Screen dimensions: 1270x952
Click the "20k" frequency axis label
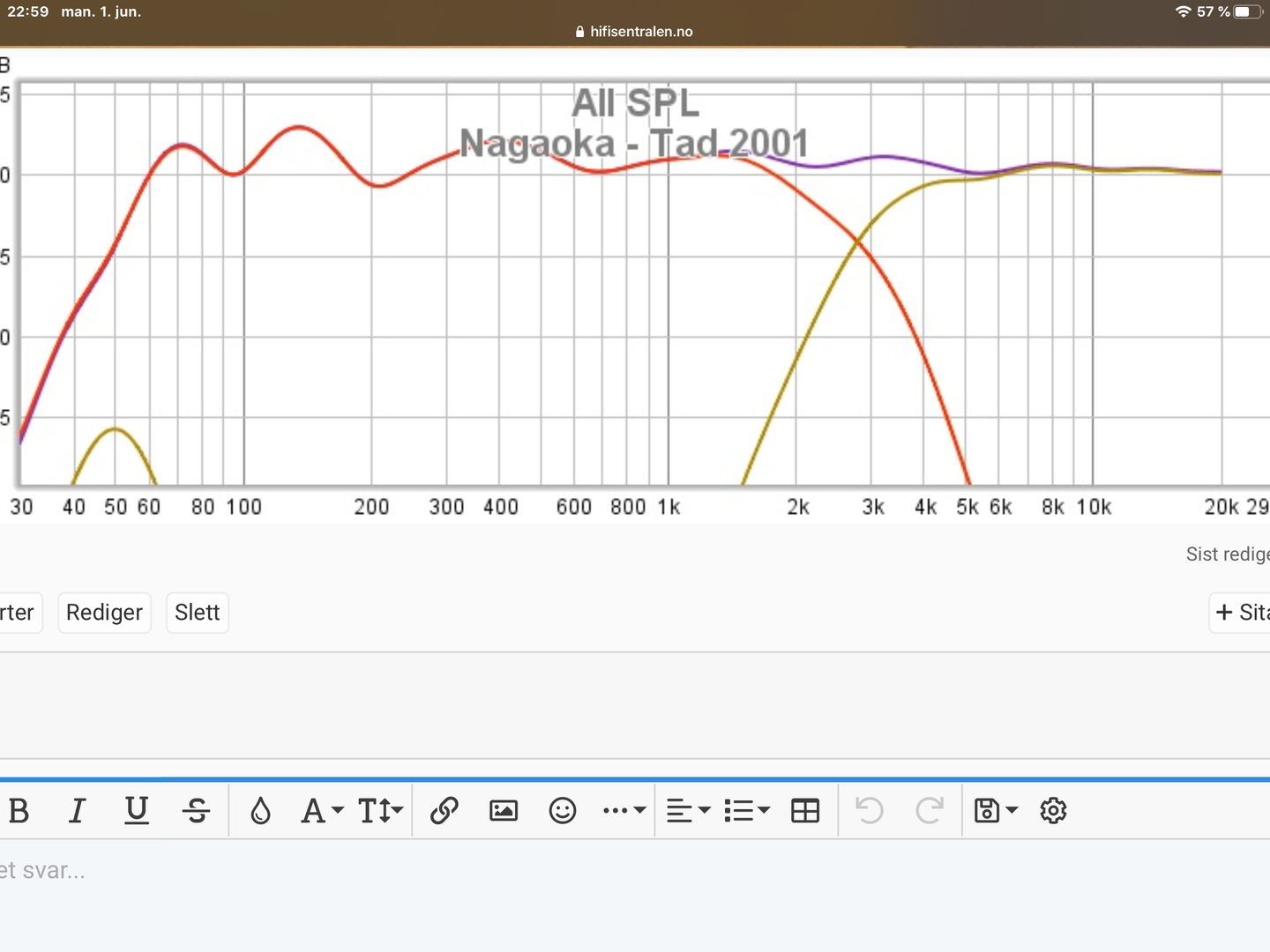(x=1222, y=507)
